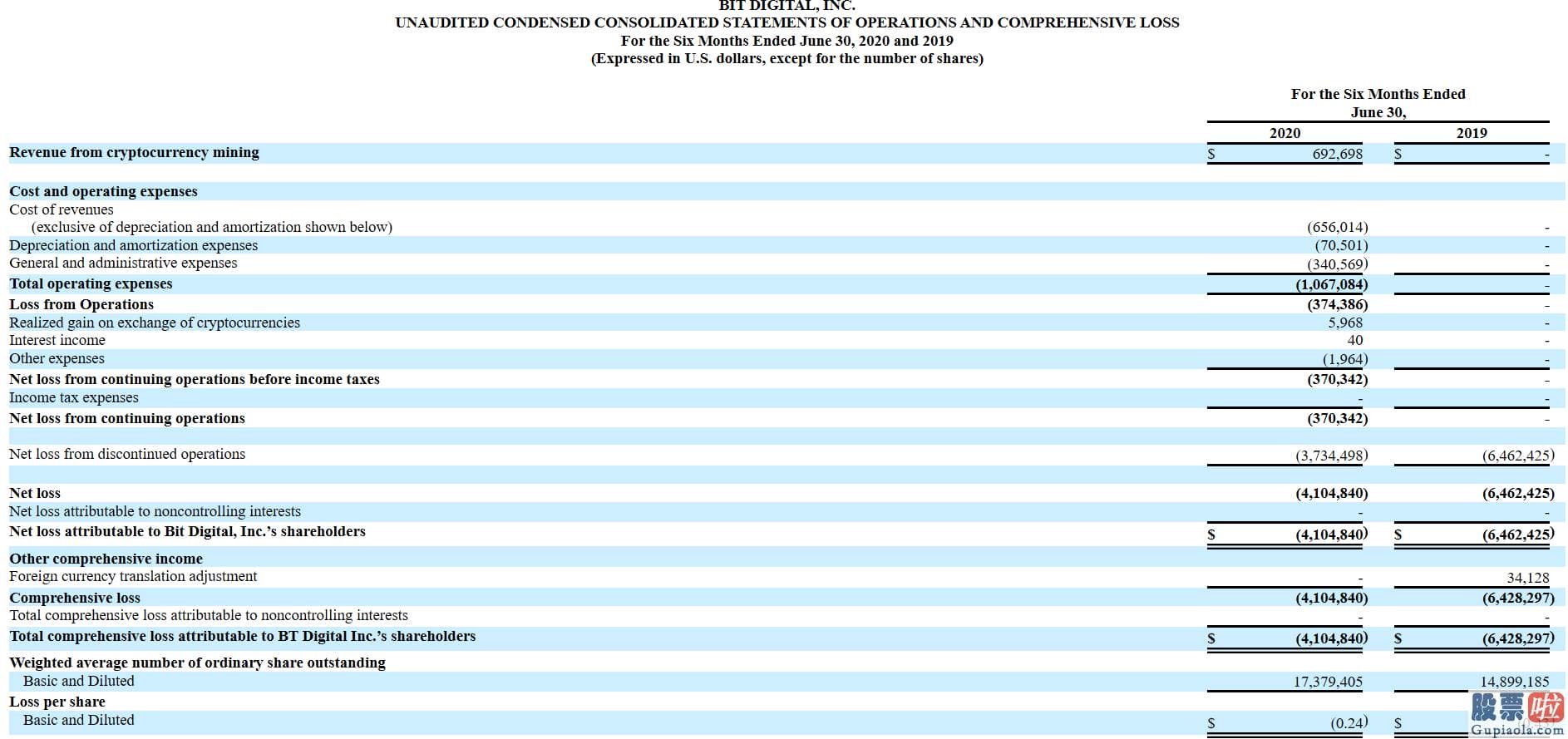Click the 5,968 realized gain value
This screenshot has width=1568, height=739.
[x=1345, y=323]
